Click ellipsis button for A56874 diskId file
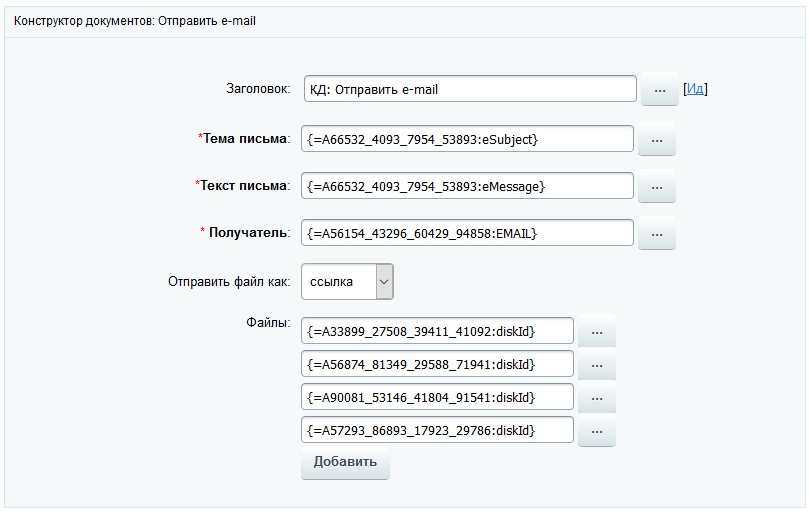The height and width of the screenshot is (512, 809). (x=597, y=365)
